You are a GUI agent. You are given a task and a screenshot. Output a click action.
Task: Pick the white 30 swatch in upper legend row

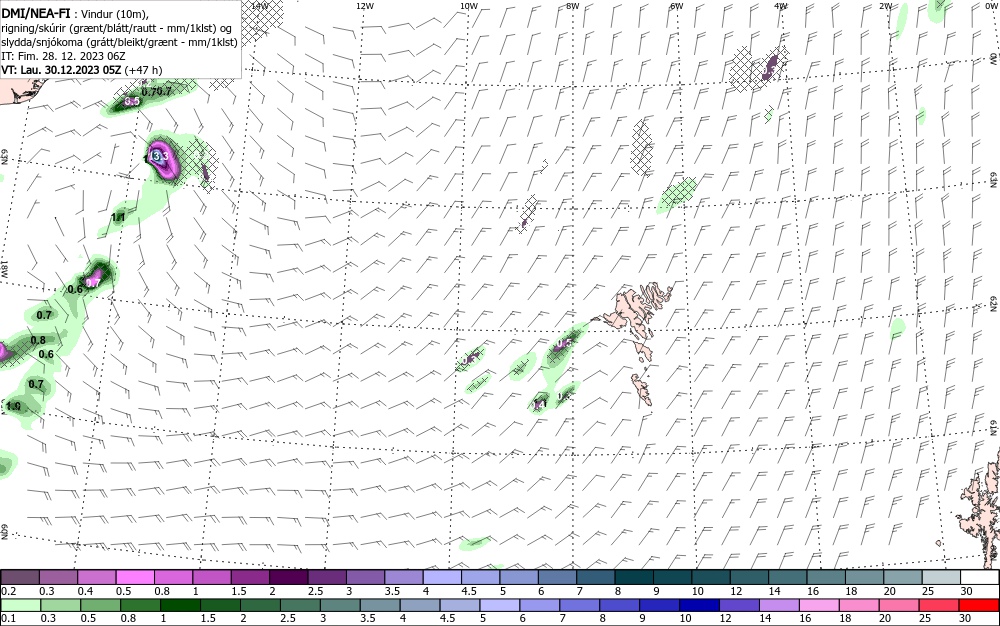click(981, 578)
